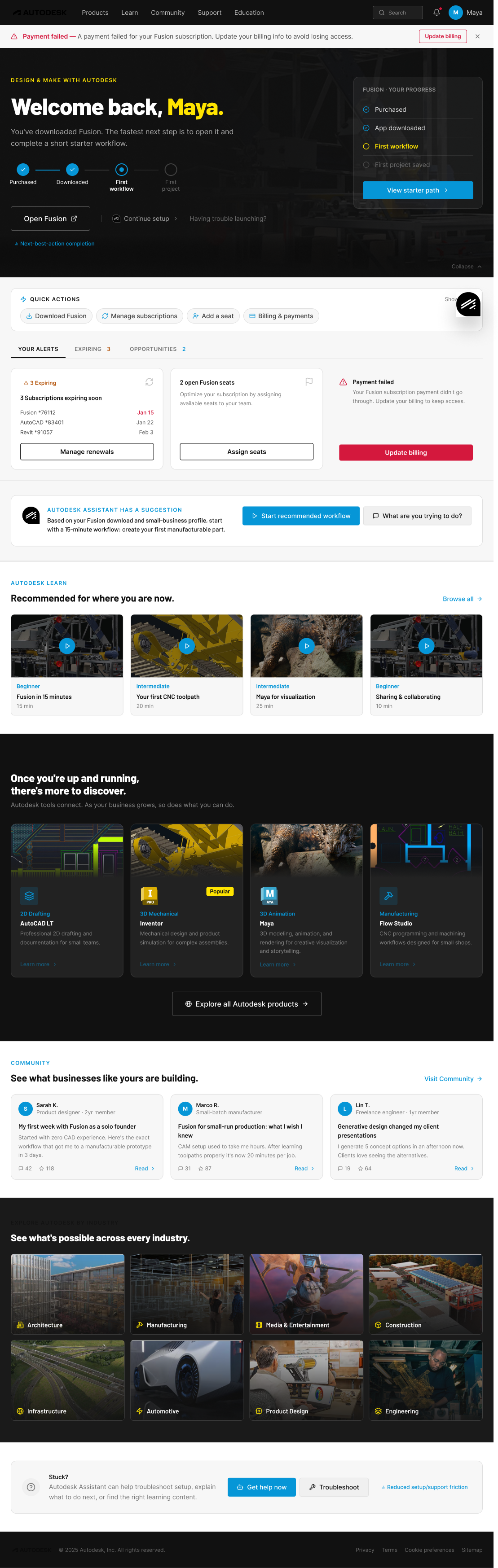Viewport: 498px width, 1568px height.
Task: Open the Architecture industry tile
Action: (x=67, y=1294)
